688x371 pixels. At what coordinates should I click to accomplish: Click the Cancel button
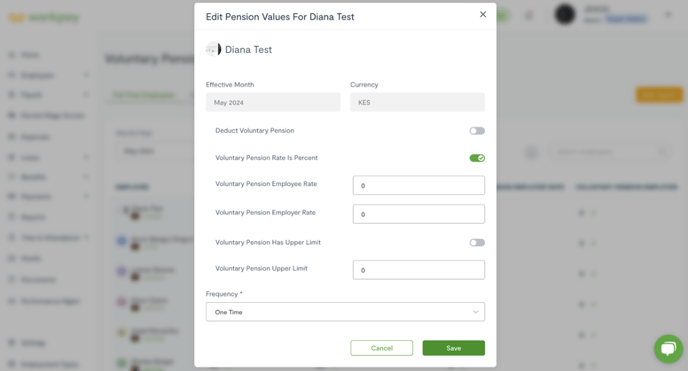click(382, 348)
